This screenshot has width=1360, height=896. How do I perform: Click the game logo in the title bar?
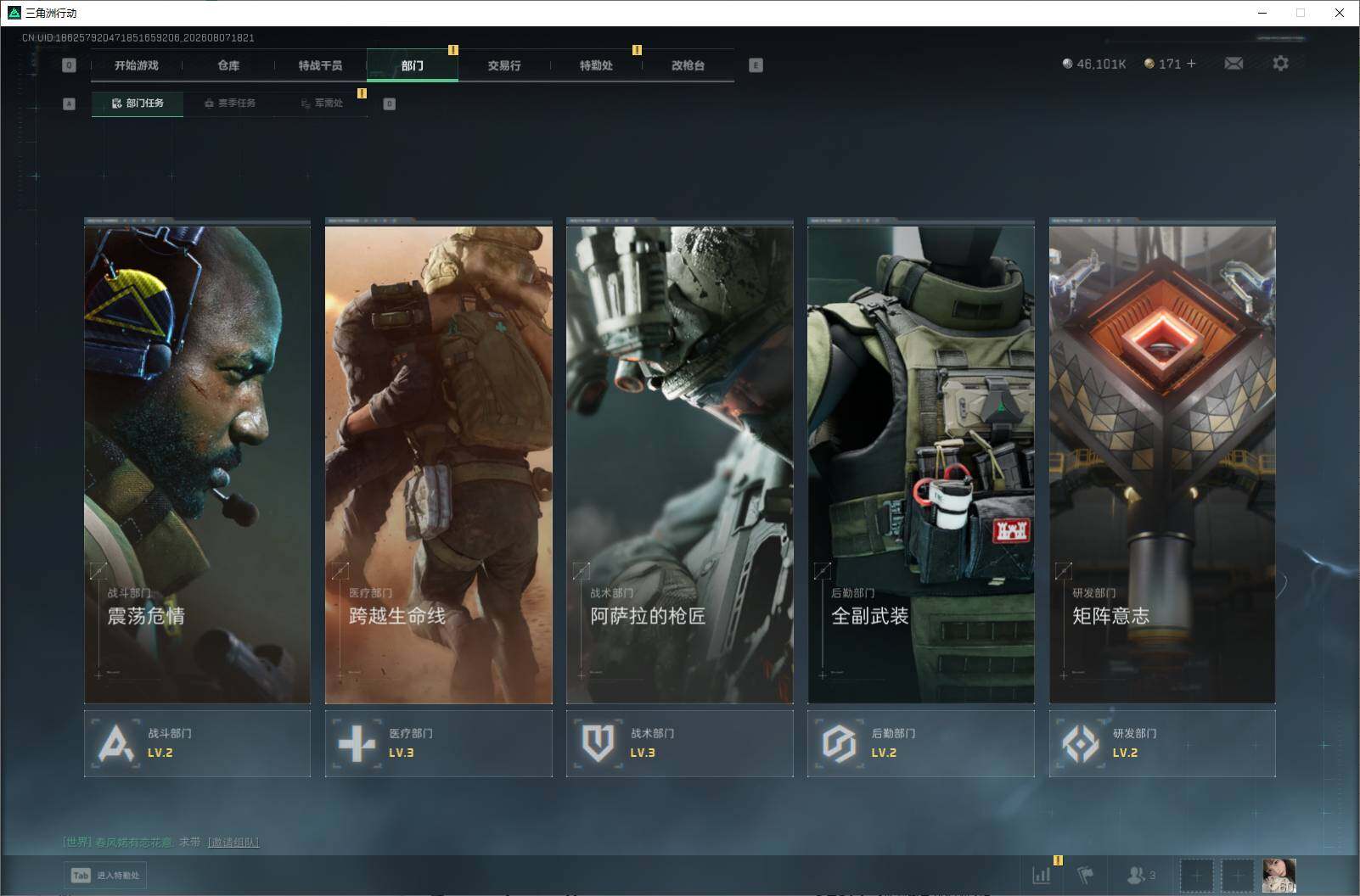14,13
